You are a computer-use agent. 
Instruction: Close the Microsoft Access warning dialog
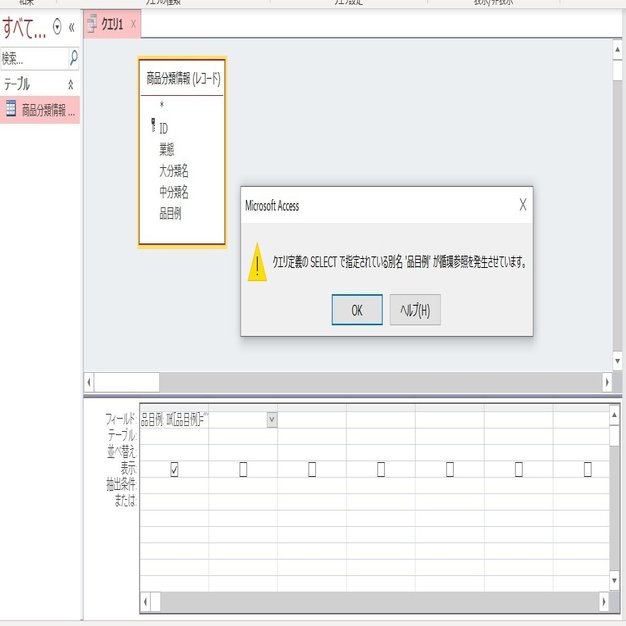(523, 205)
